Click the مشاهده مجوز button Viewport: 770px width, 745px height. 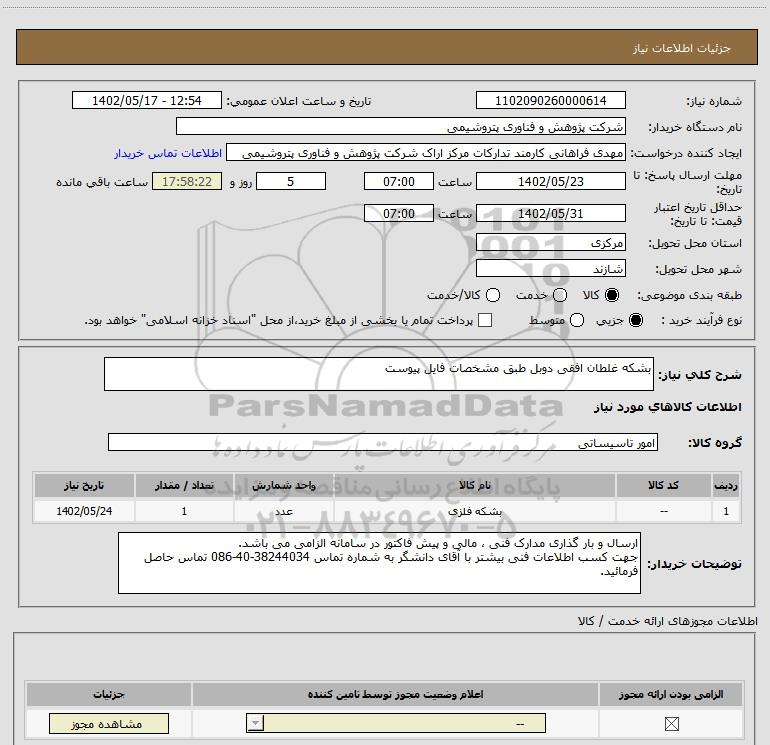pos(109,723)
